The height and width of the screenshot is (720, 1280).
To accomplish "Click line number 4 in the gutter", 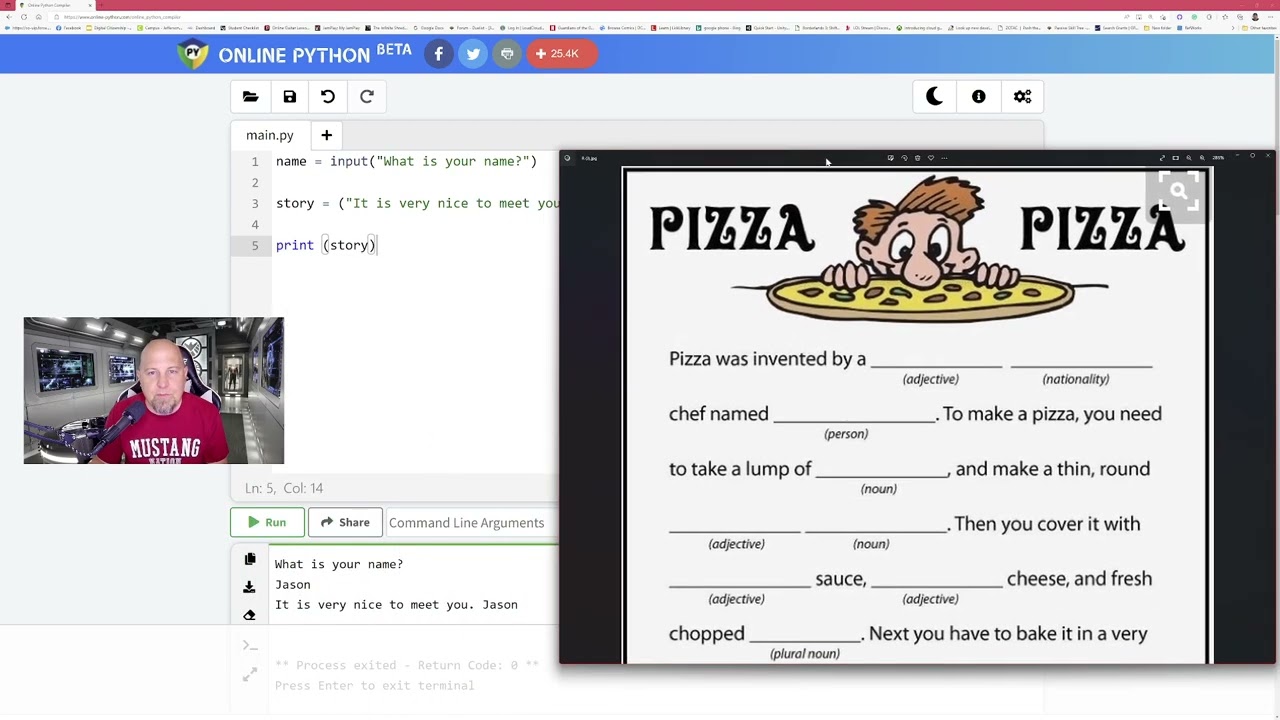I will (x=255, y=224).
